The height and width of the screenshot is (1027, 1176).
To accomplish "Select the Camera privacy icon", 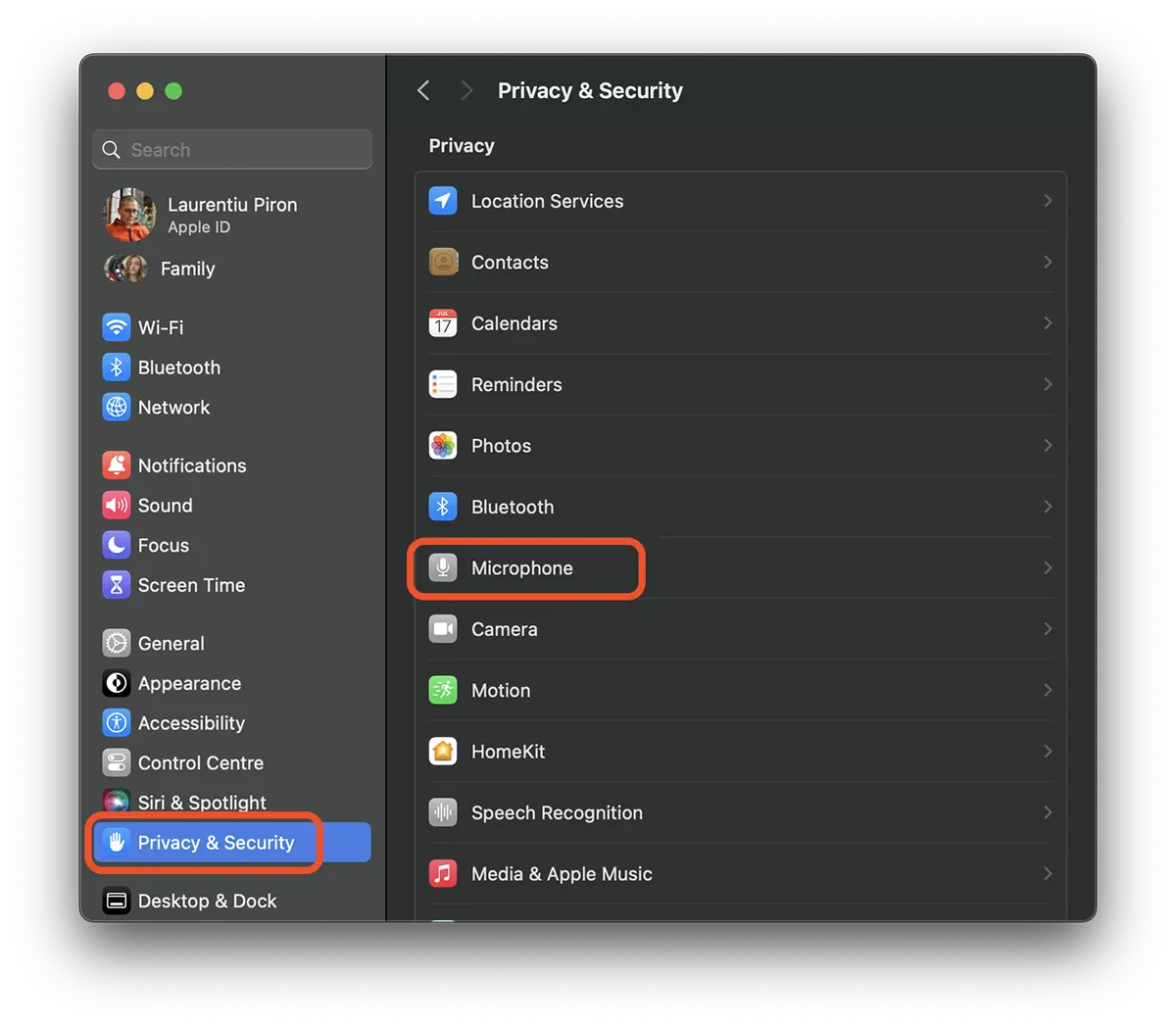I will pyautogui.click(x=443, y=629).
